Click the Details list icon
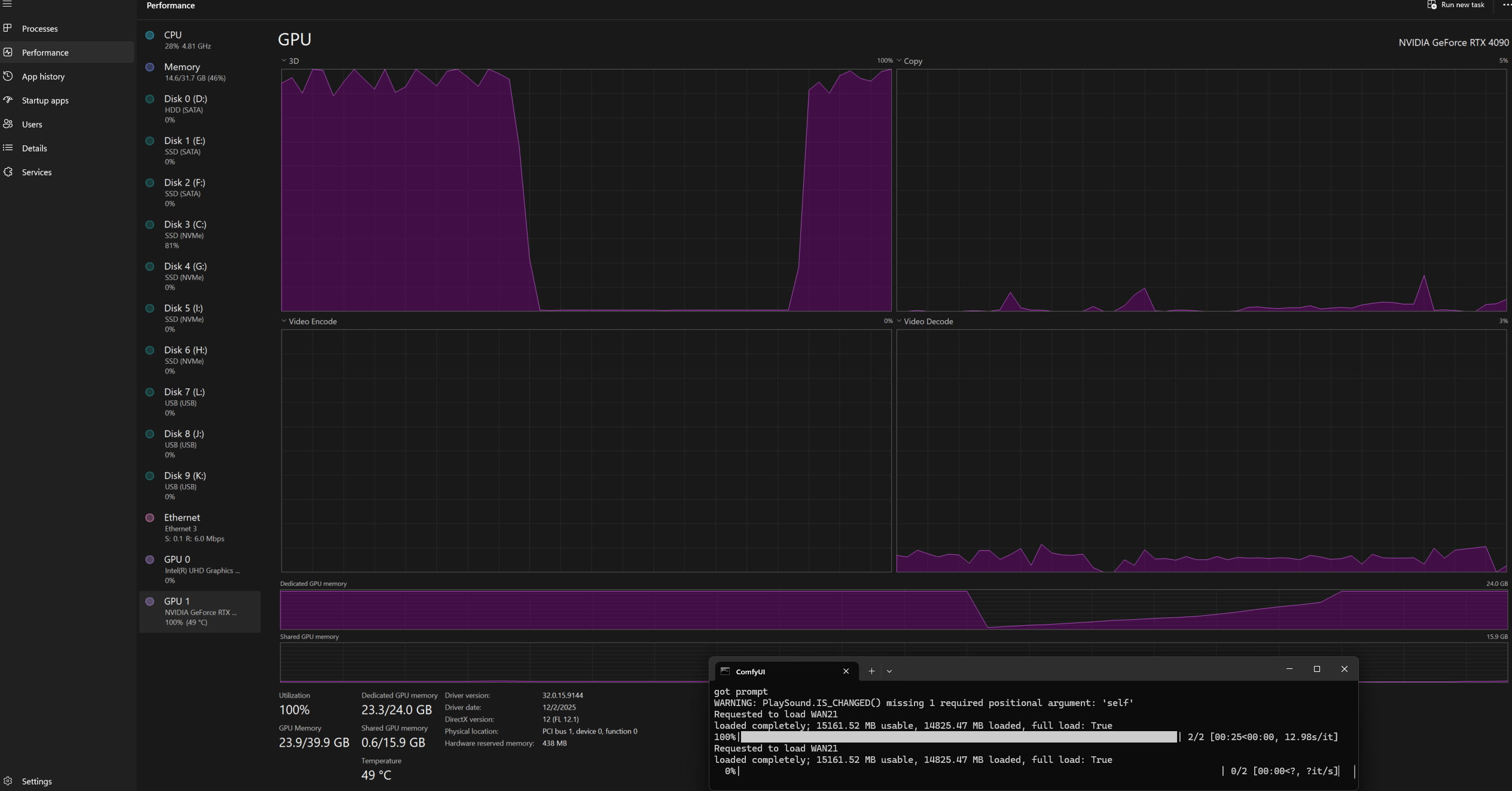This screenshot has width=1512, height=791. tap(8, 148)
